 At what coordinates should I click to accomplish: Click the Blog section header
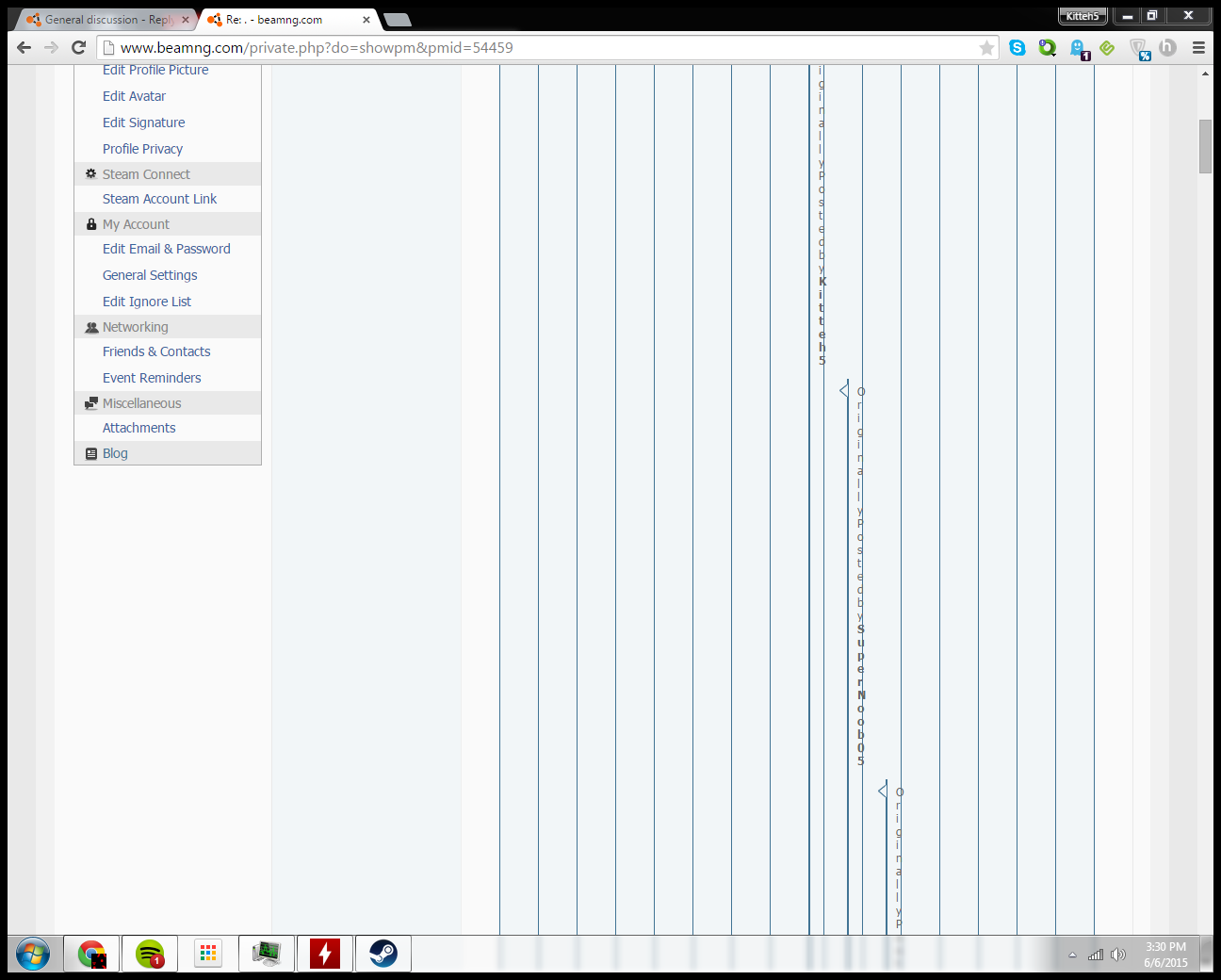(x=168, y=453)
